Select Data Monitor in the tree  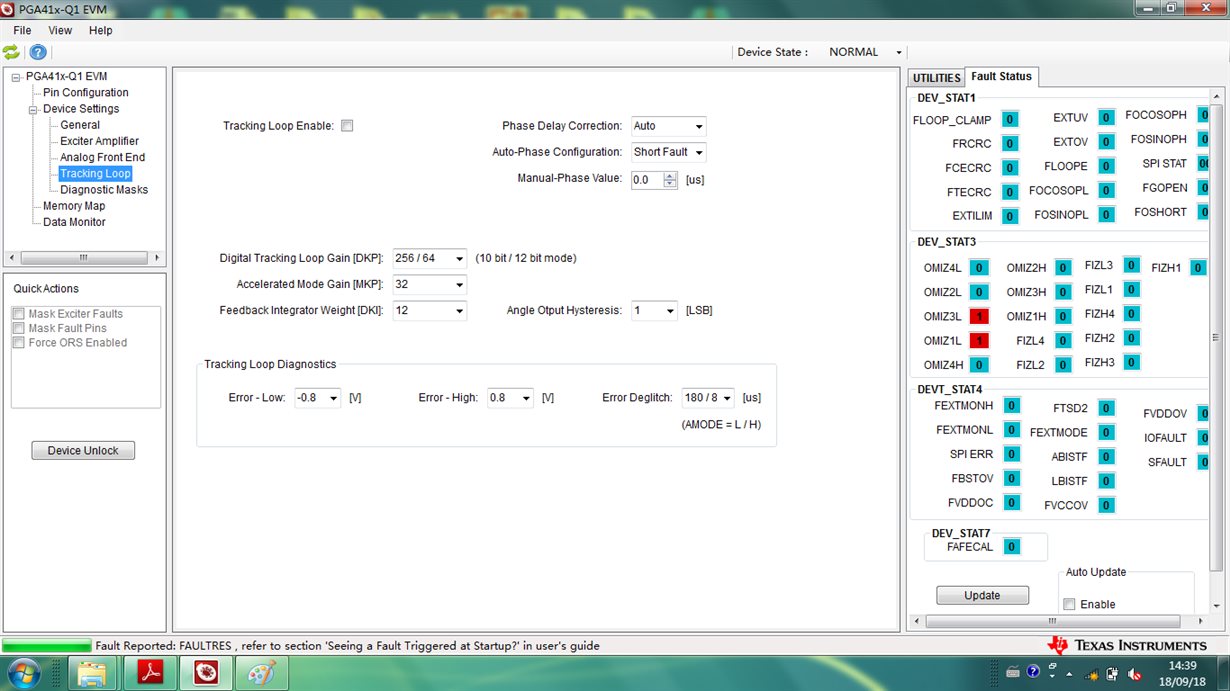point(74,222)
